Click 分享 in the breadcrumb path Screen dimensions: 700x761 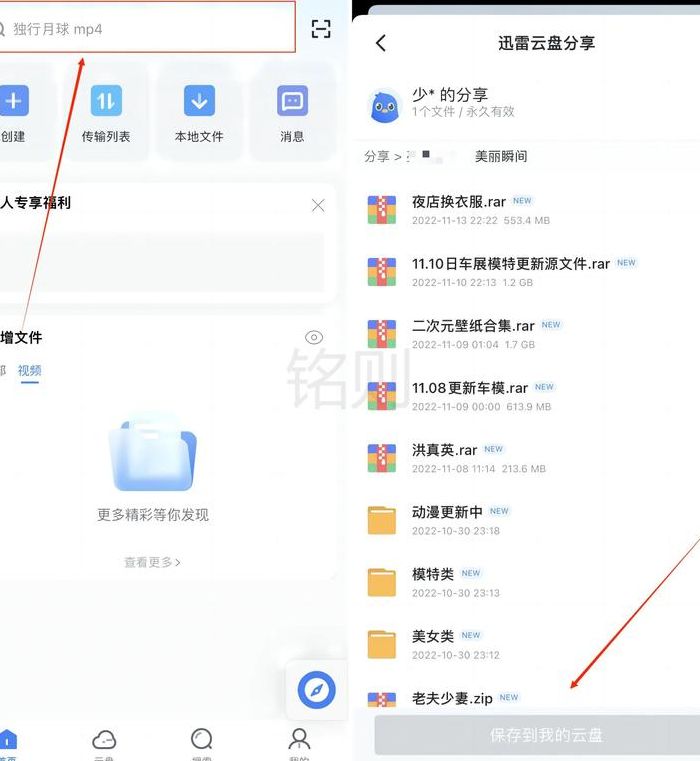tap(377, 156)
